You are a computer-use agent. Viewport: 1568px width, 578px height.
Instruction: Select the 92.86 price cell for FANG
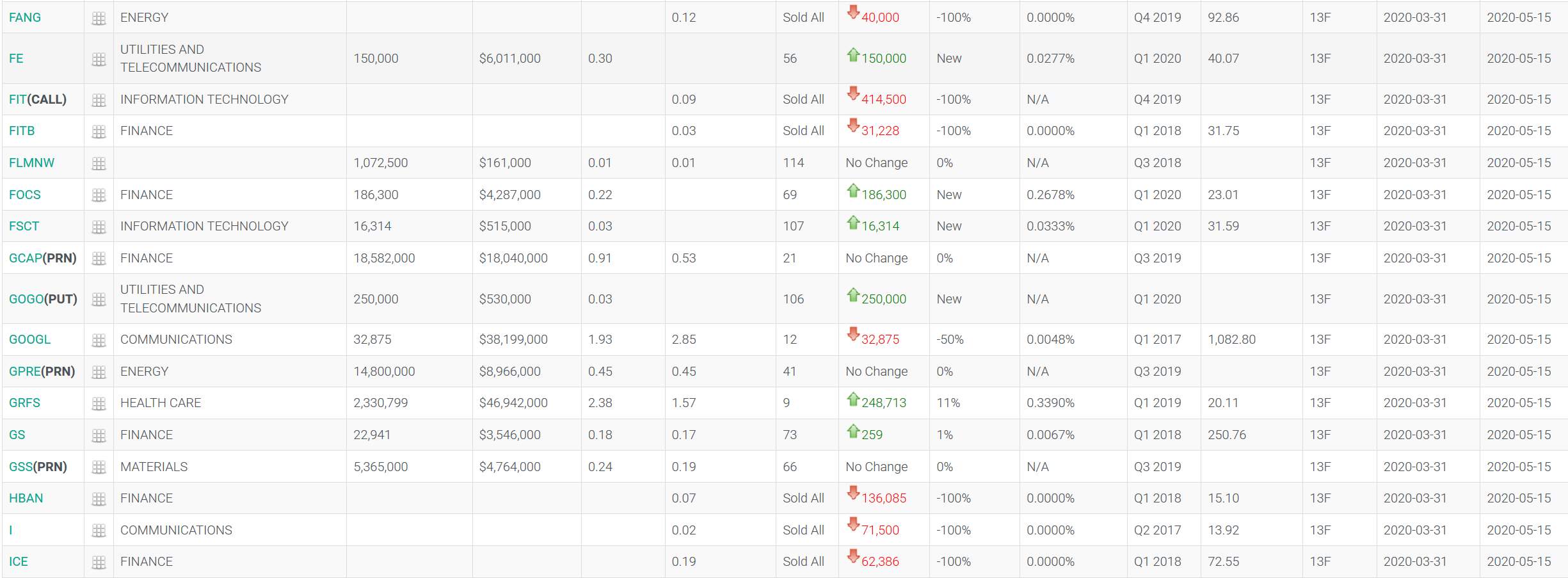pos(1251,18)
